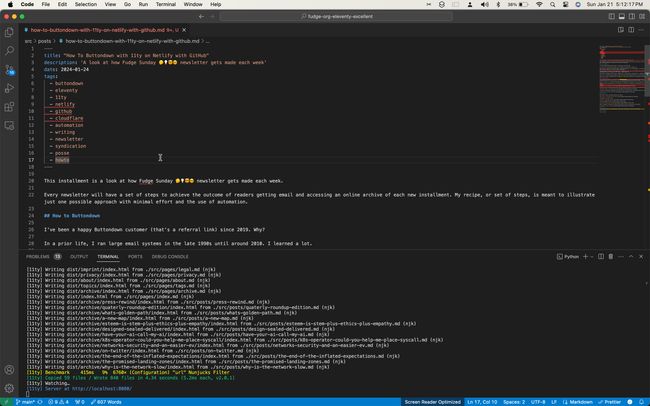Screen dimensions: 650x406
Task: Toggle the primary side bar
Action: pyautogui.click(x=611, y=17)
